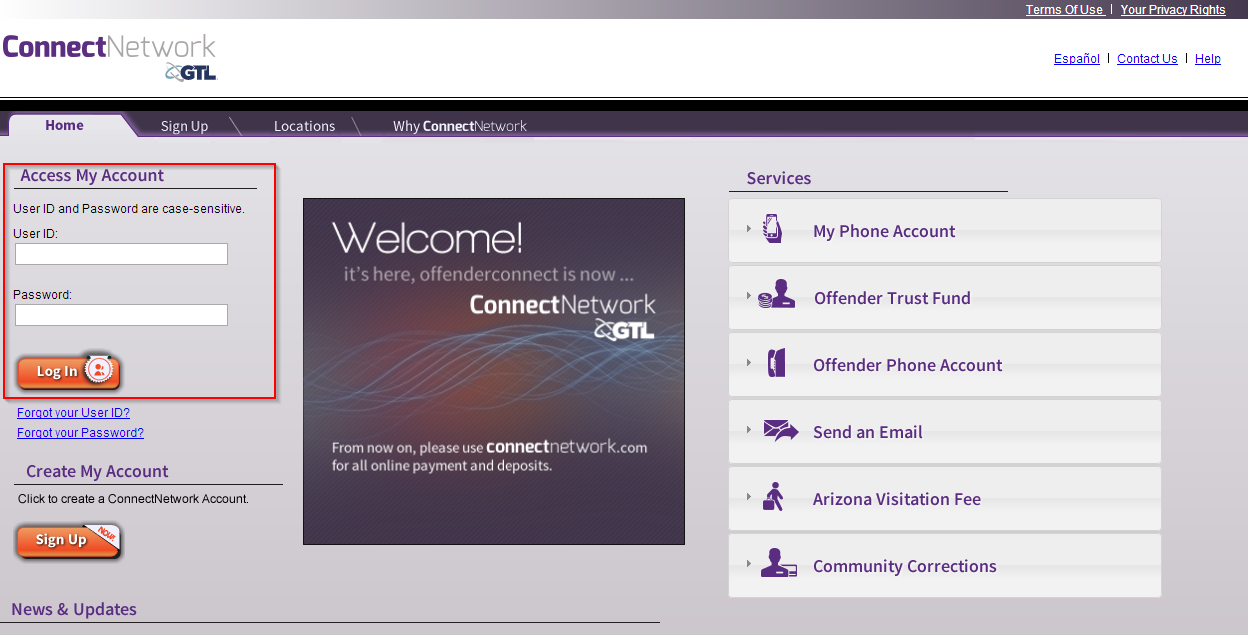This screenshot has width=1248, height=635.
Task: Open Forgot your Password link
Action: click(80, 433)
